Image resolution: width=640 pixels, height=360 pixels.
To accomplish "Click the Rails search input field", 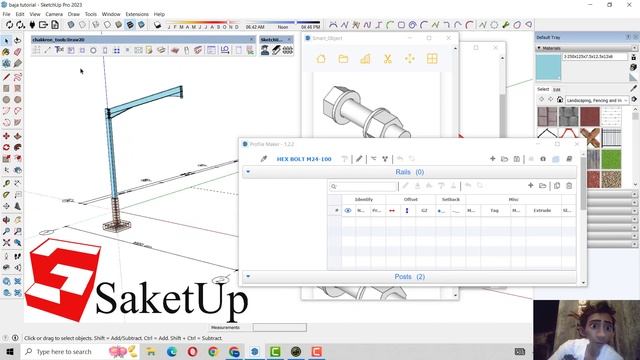I will coord(363,187).
